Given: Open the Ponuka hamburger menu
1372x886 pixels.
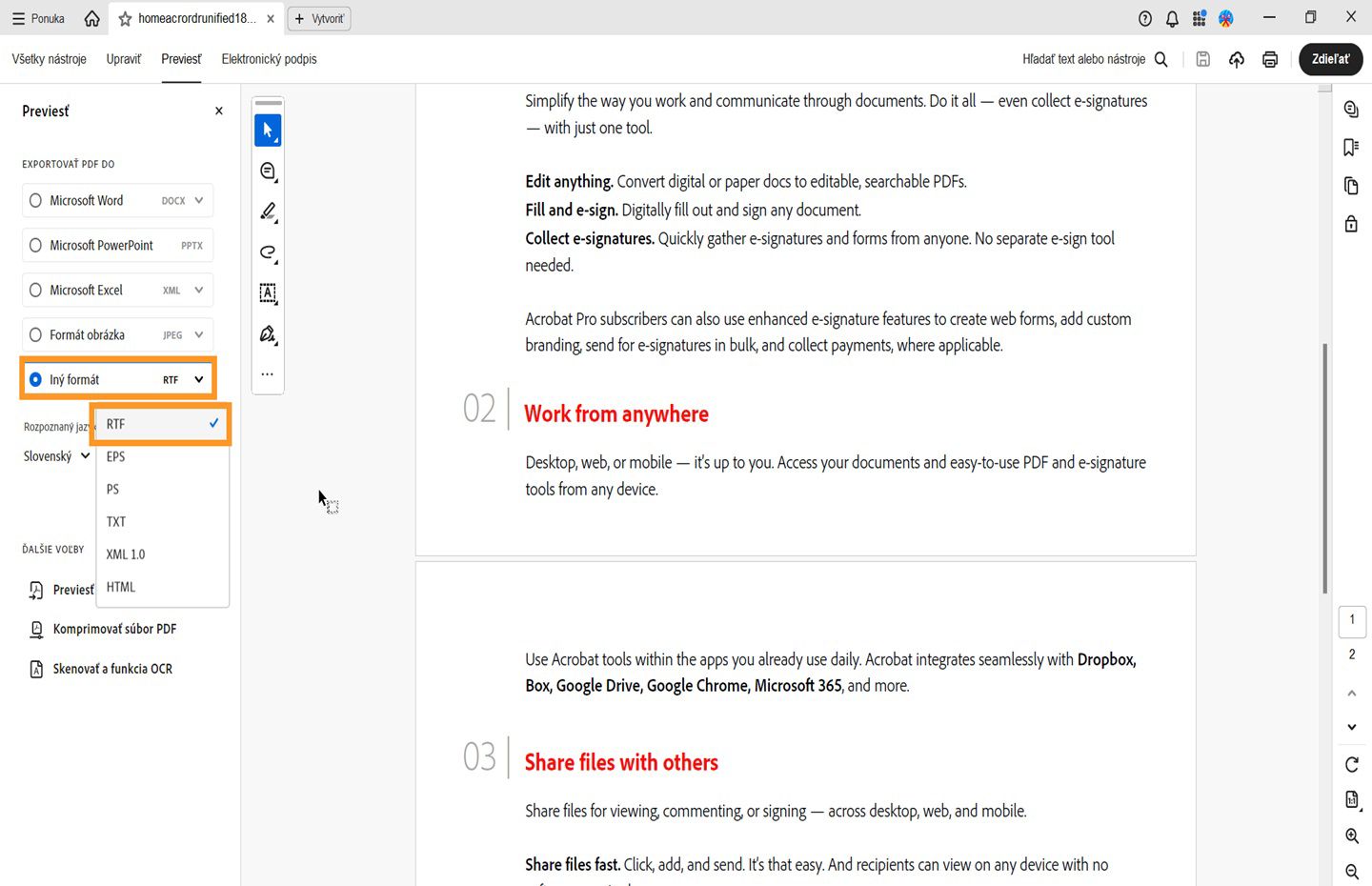Looking at the screenshot, I should click(x=38, y=18).
